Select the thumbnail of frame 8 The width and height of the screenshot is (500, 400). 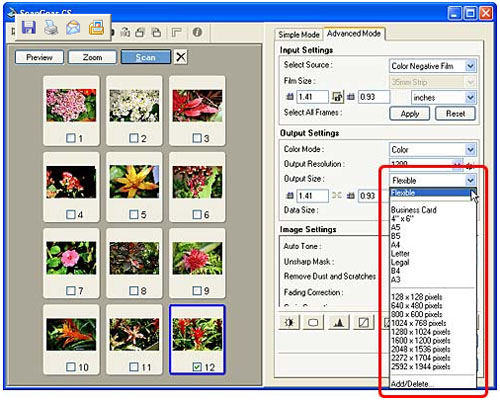point(134,258)
